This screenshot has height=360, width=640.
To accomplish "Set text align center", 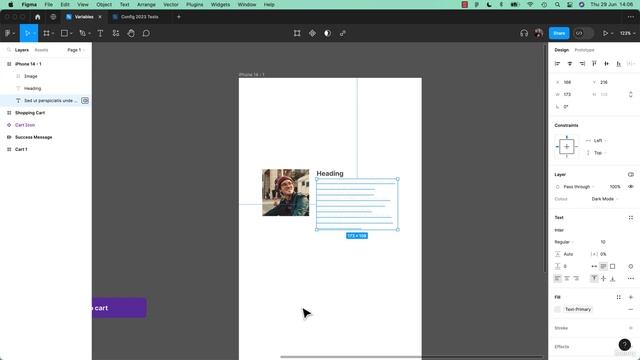I will 567,278.
